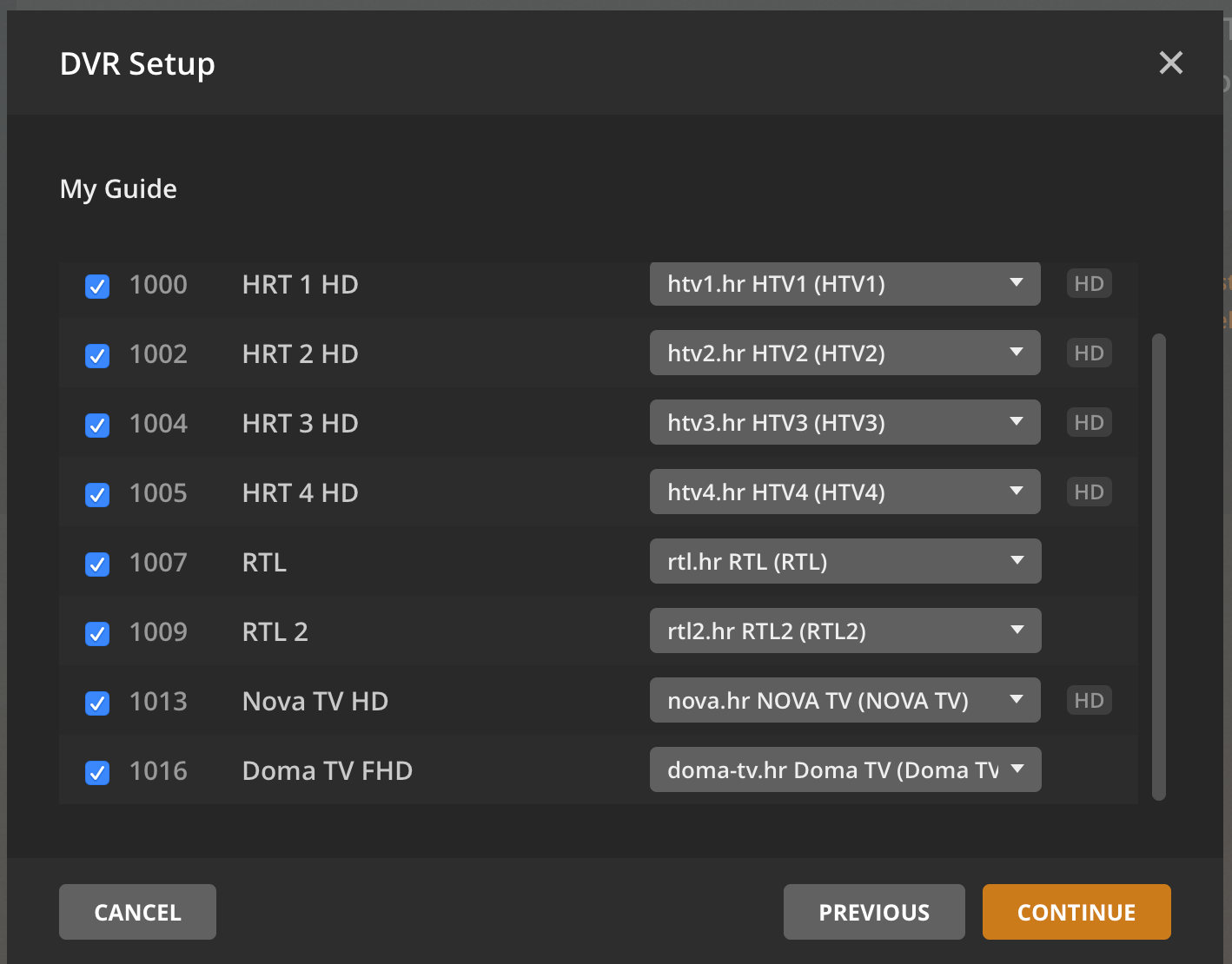Viewport: 1232px width, 964px height.
Task: Toggle the Nova TV HD checkbox
Action: 97,703
